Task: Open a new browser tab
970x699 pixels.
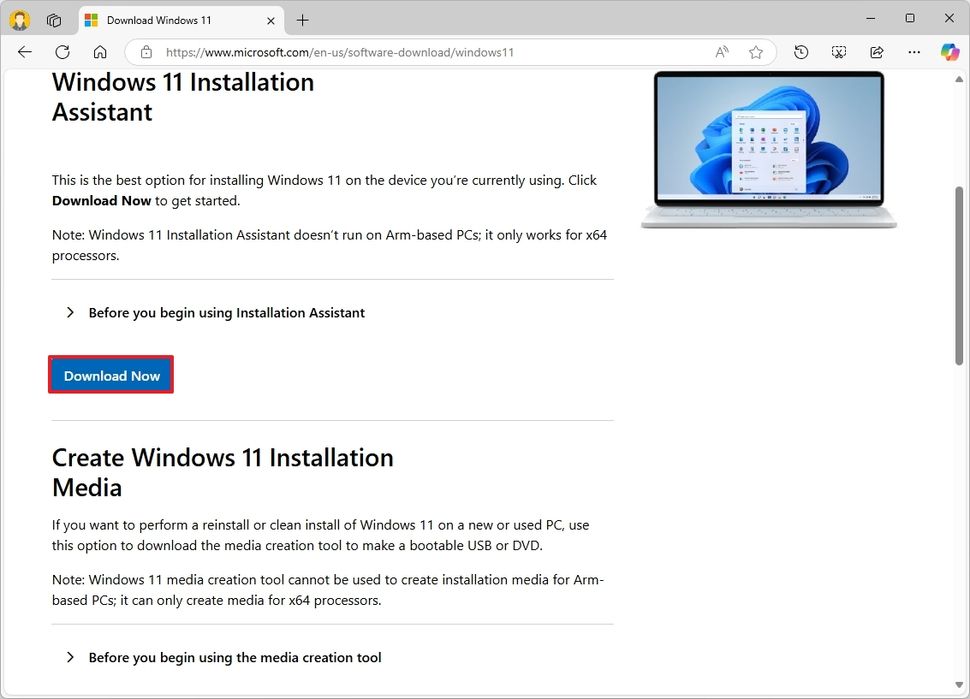Action: click(302, 19)
